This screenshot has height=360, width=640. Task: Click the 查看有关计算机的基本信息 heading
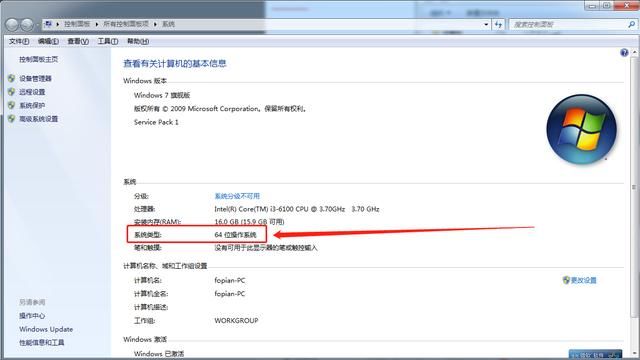[175, 63]
